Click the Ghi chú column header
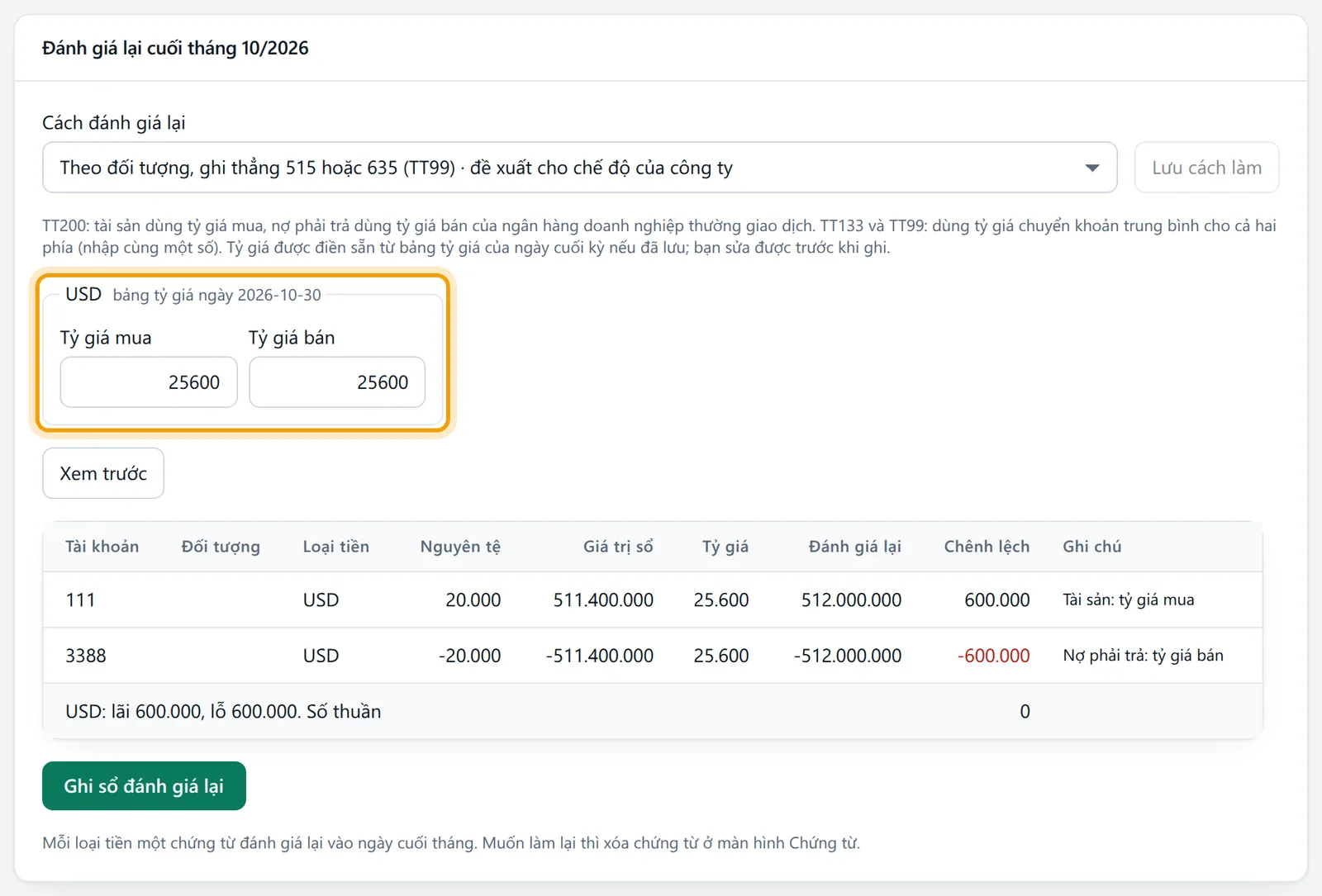Viewport: 1322px width, 896px height. [x=1092, y=547]
